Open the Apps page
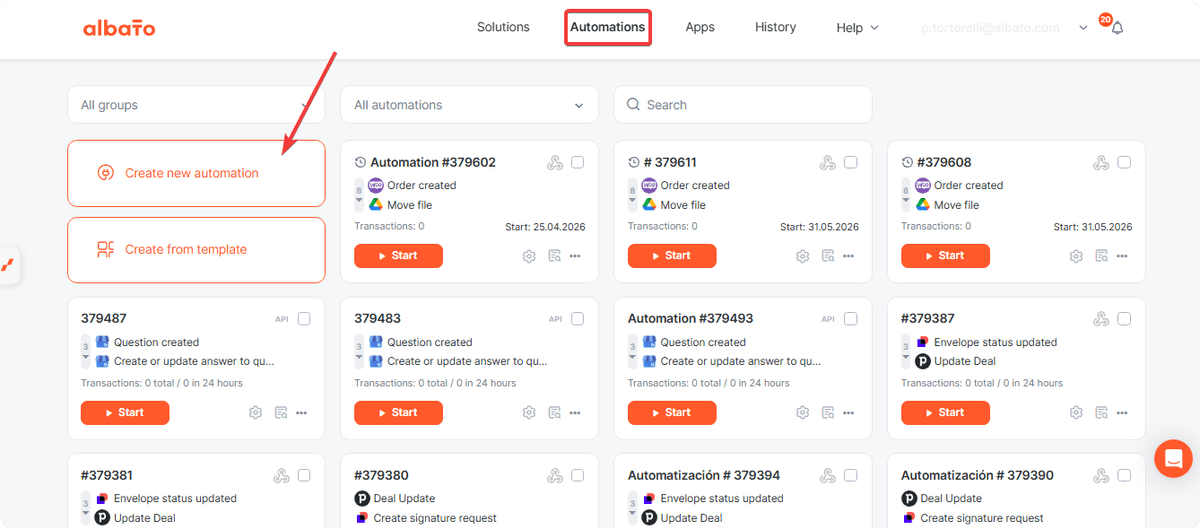 point(700,27)
